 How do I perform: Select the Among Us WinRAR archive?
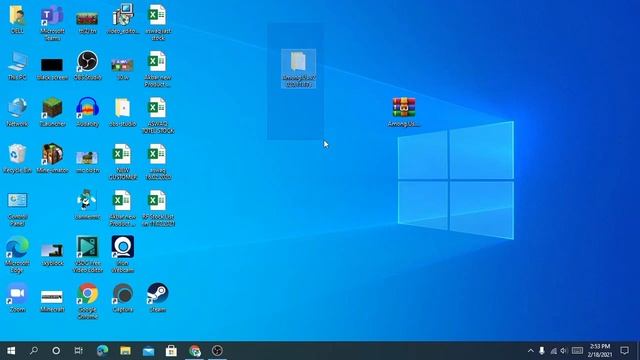tap(404, 112)
